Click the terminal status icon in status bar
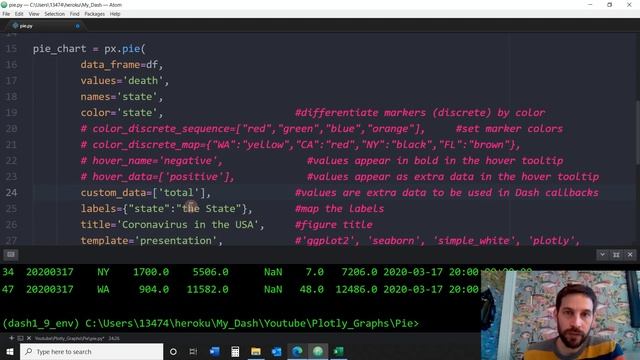 (20, 338)
